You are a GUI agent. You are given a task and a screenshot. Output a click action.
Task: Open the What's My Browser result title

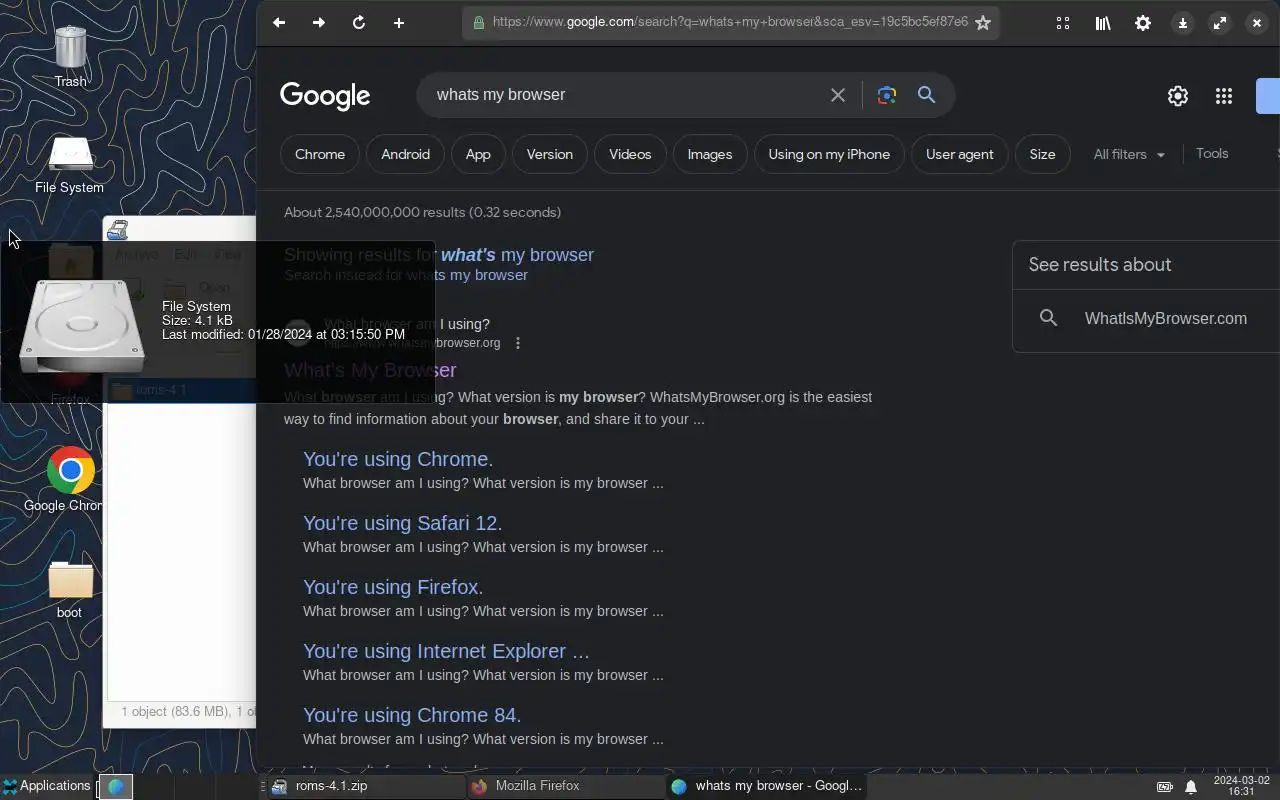pos(370,370)
